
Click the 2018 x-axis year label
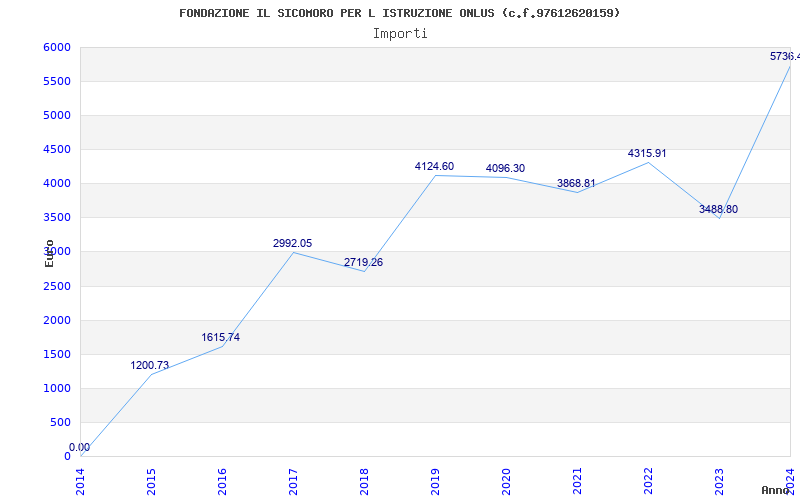click(x=364, y=482)
